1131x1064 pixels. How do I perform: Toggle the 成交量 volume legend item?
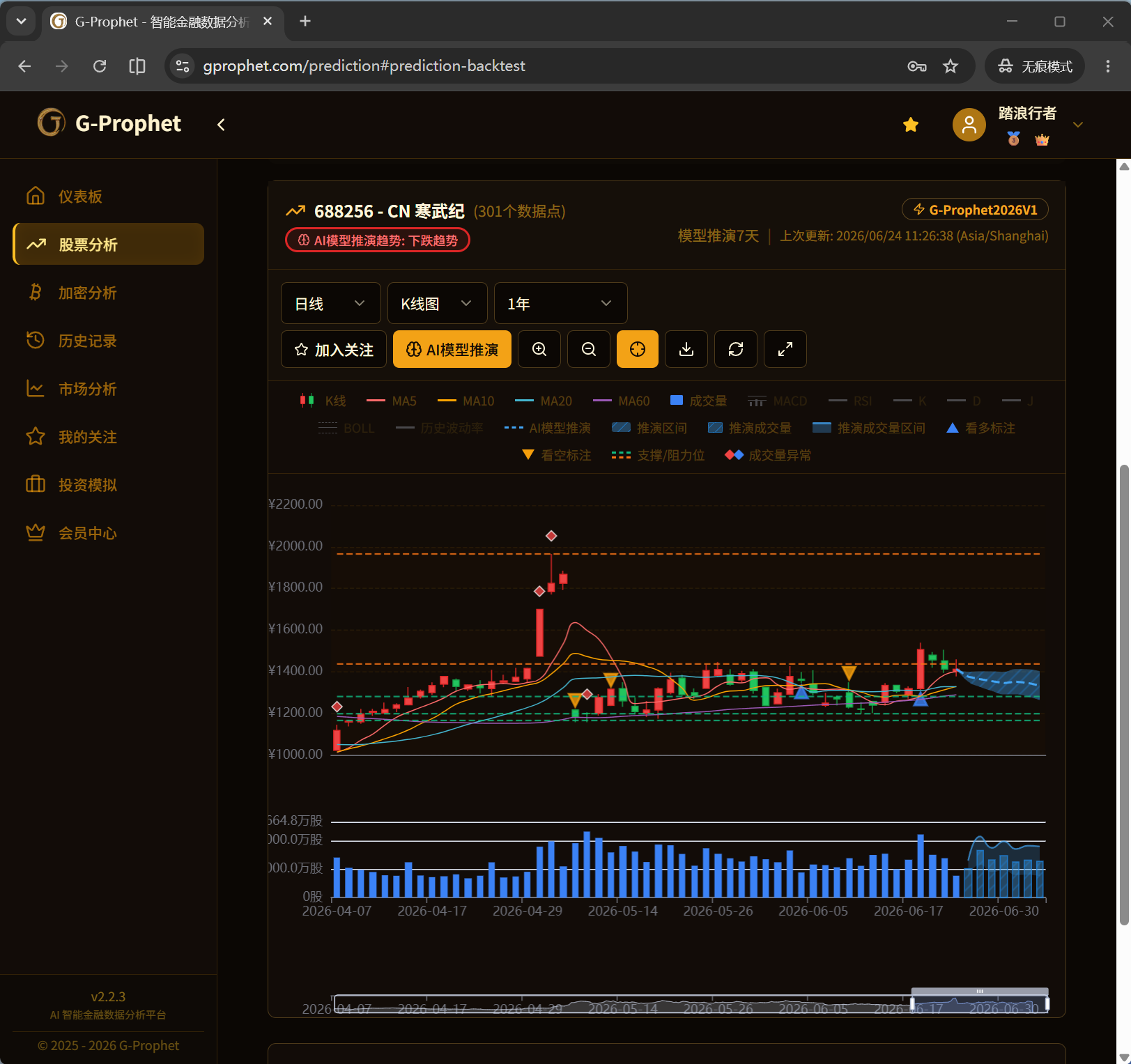pyautogui.click(x=698, y=401)
